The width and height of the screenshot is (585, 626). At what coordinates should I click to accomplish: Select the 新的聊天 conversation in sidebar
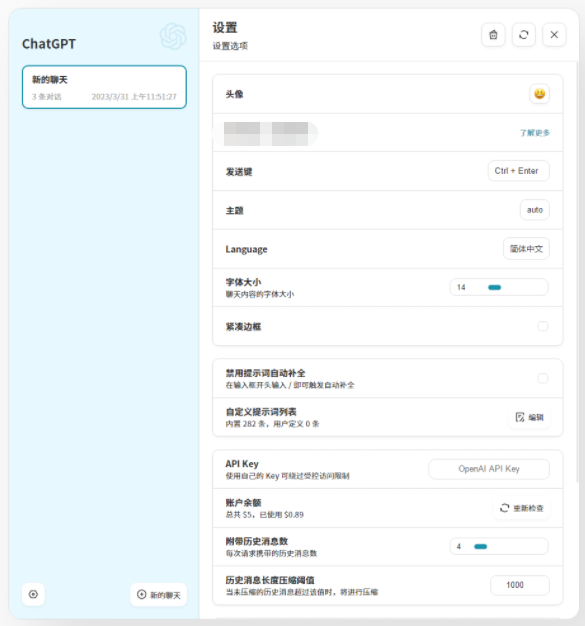tap(104, 87)
